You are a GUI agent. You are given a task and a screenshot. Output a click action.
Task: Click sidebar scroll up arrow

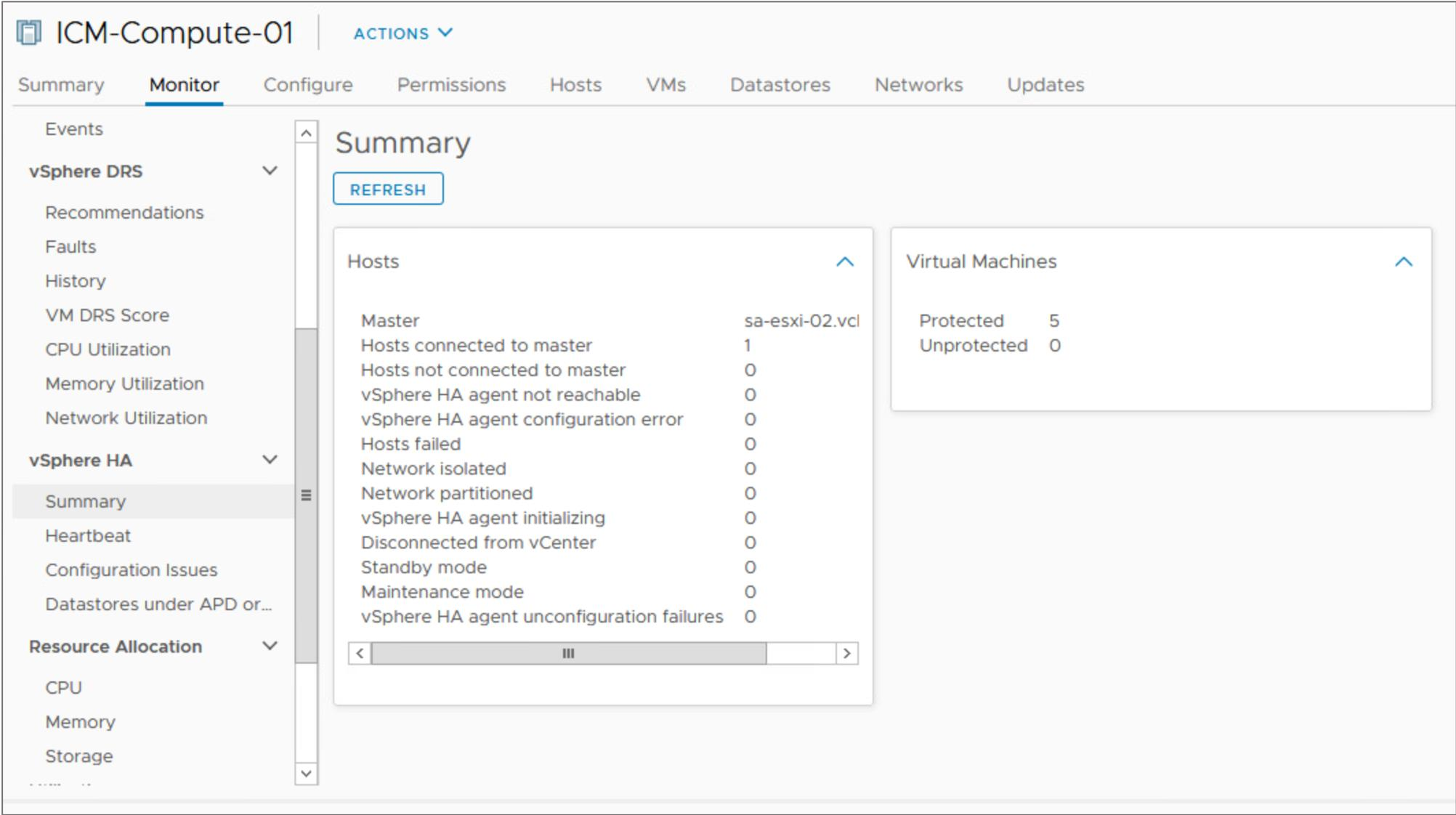(x=306, y=133)
